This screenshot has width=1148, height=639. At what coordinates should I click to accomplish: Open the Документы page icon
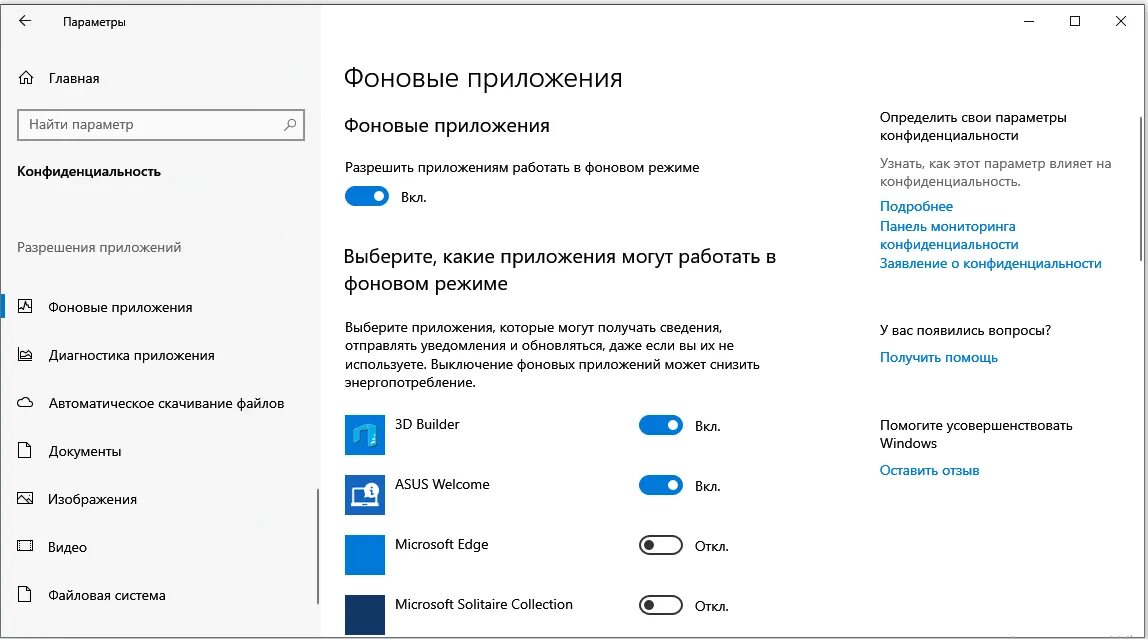25,450
